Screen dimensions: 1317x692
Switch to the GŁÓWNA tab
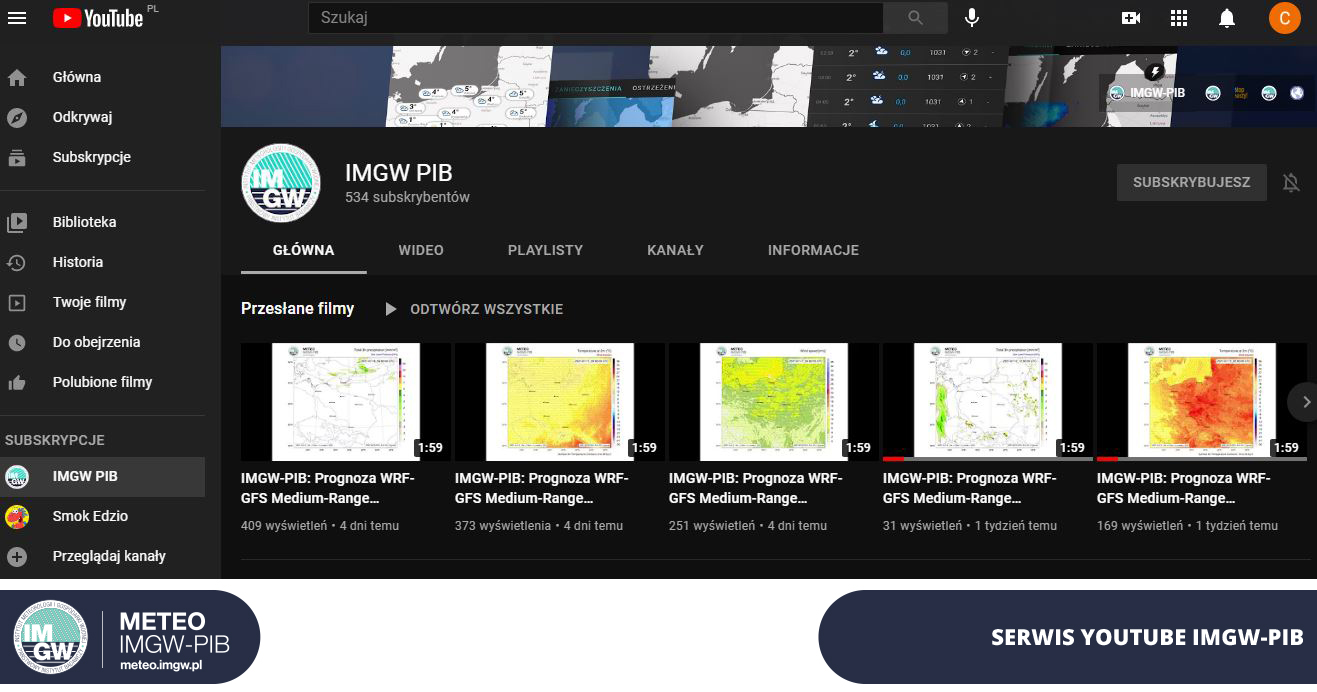click(x=304, y=250)
